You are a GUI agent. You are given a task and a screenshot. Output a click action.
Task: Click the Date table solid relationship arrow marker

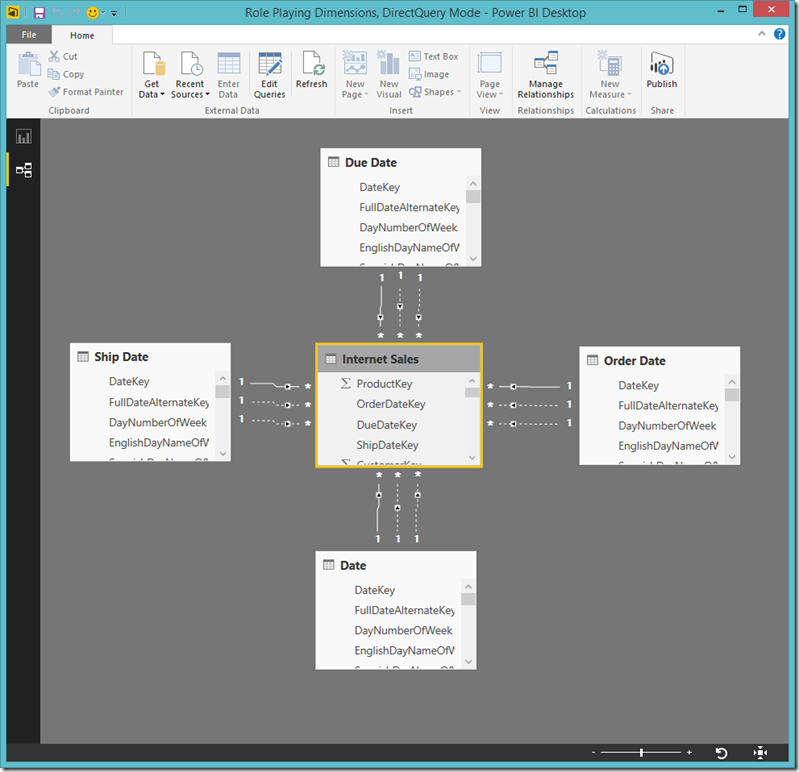pyautogui.click(x=379, y=495)
